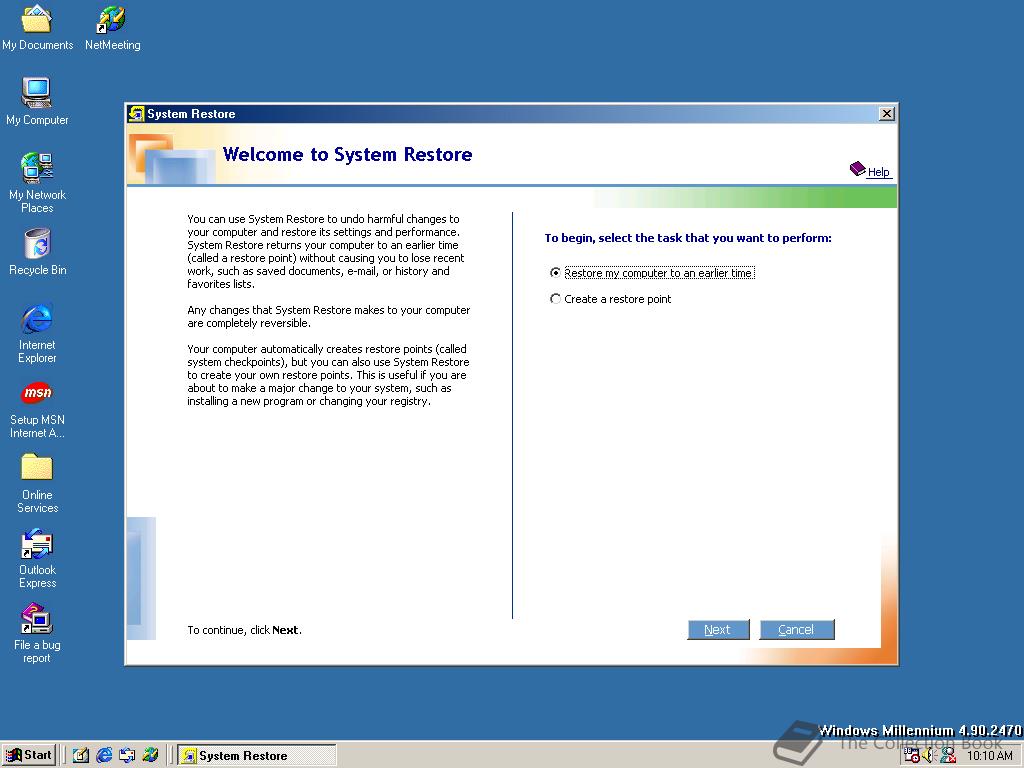Click Show Desktop in Quick Launch
The width and height of the screenshot is (1024, 768).
pyautogui.click(x=81, y=755)
